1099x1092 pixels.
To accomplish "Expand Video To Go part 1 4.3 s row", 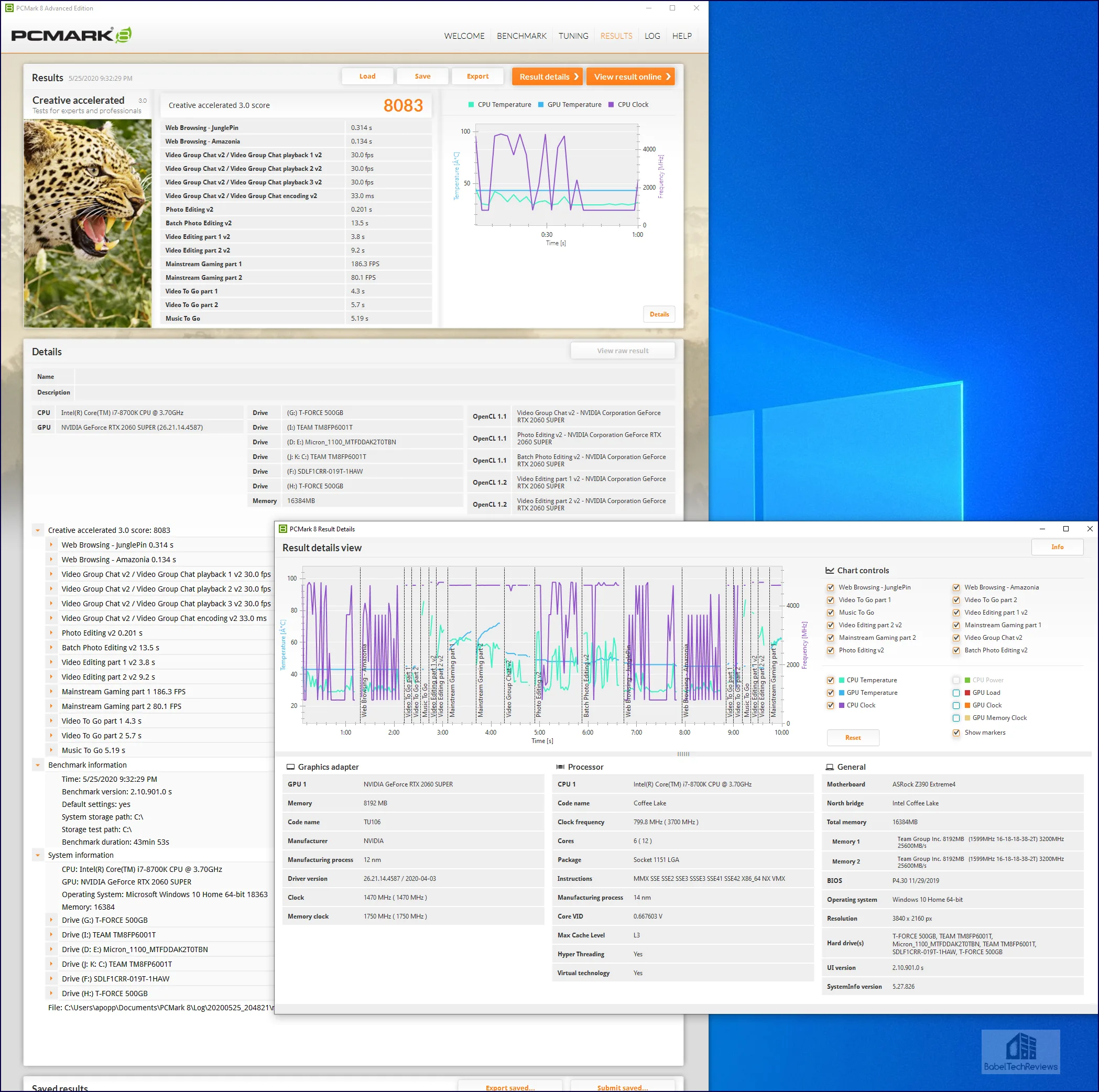I will [x=51, y=720].
